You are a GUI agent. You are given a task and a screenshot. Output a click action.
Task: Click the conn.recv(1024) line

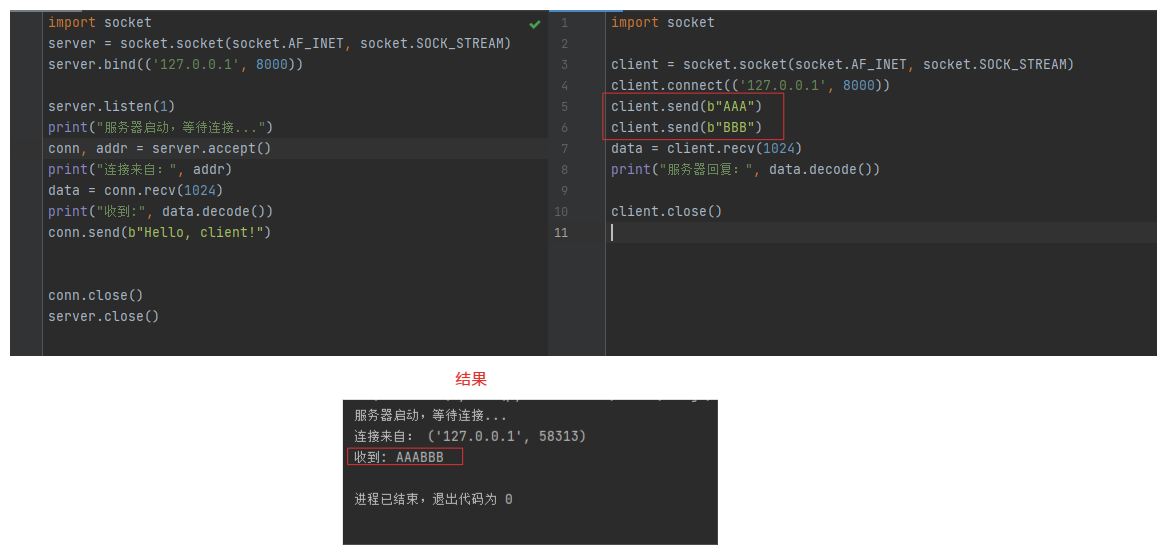point(135,191)
